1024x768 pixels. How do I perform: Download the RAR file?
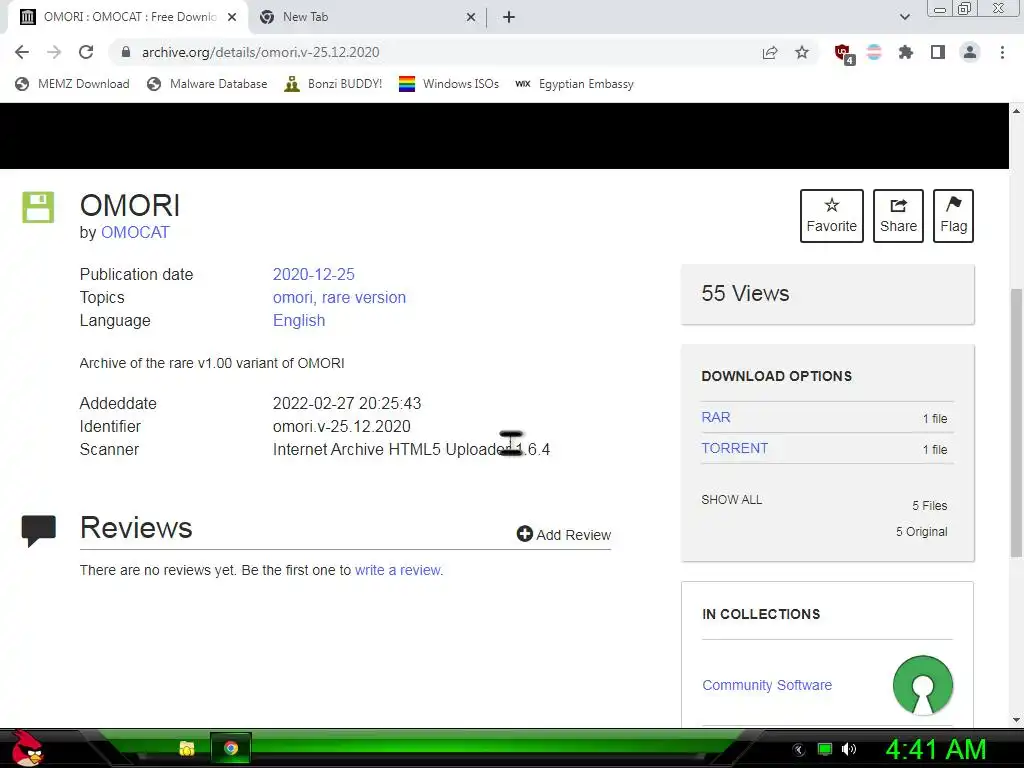[716, 417]
